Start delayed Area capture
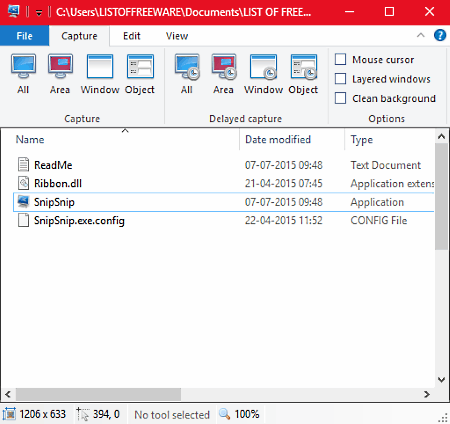450x424 pixels. click(223, 74)
